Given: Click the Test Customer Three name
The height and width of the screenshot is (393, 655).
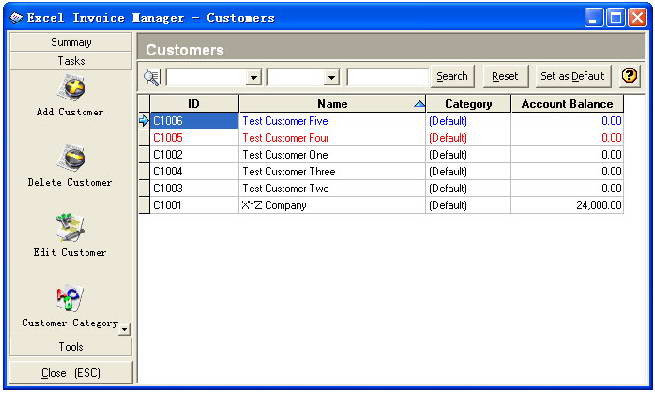Looking at the screenshot, I should 289,172.
